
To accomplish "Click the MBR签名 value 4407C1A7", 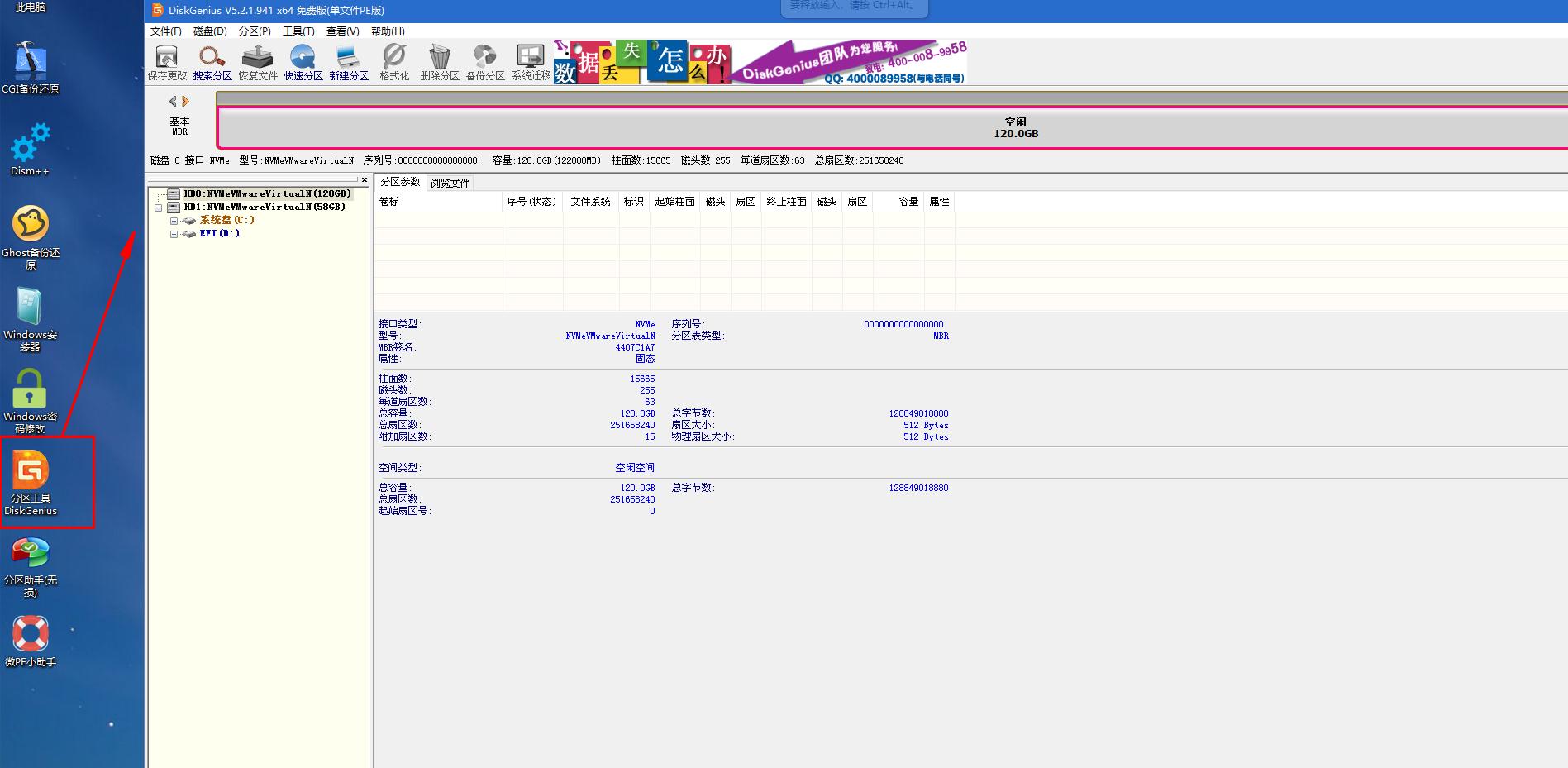I will tap(635, 347).
